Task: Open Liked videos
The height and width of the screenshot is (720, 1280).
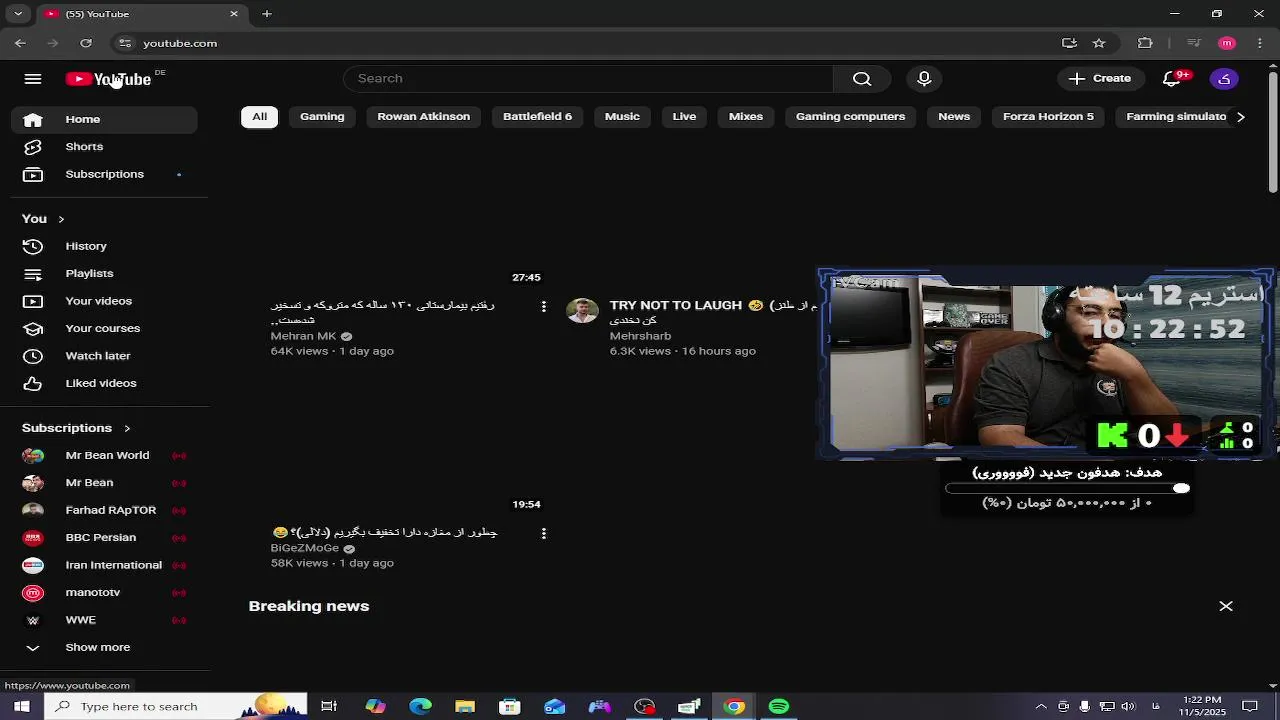Action: click(104, 383)
